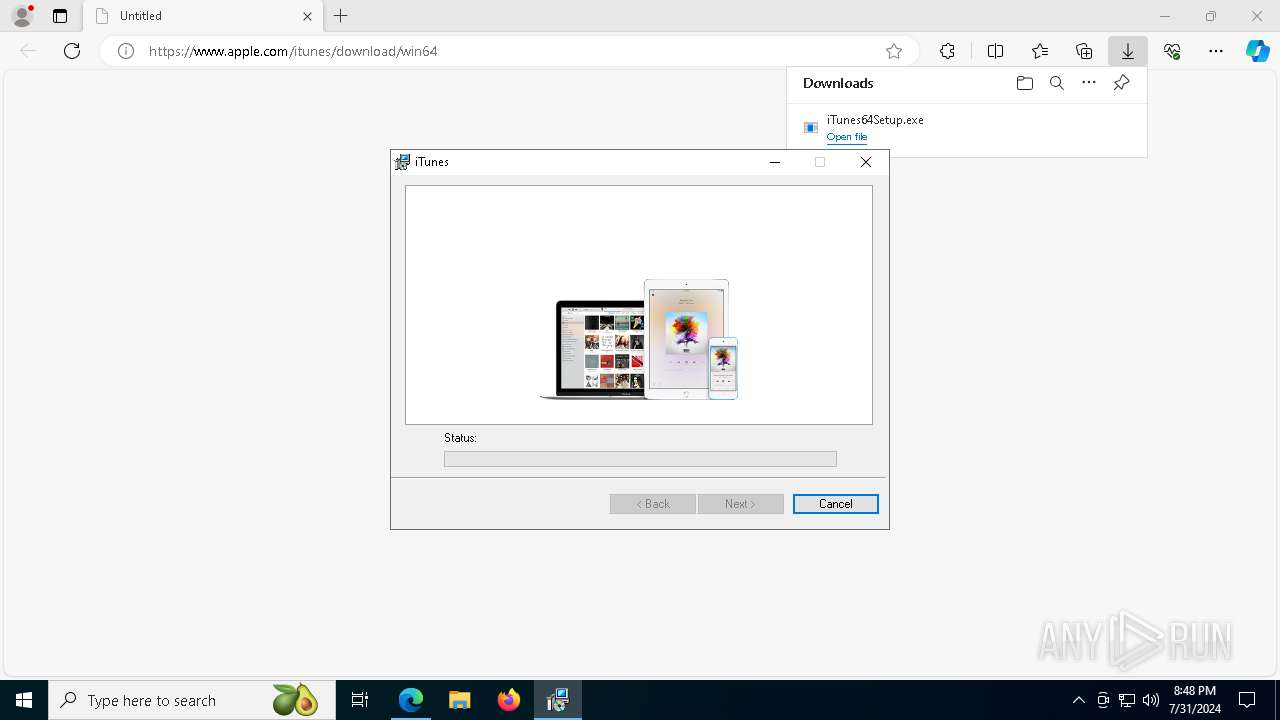
Task: Open volume control tray icon
Action: coord(1151,700)
